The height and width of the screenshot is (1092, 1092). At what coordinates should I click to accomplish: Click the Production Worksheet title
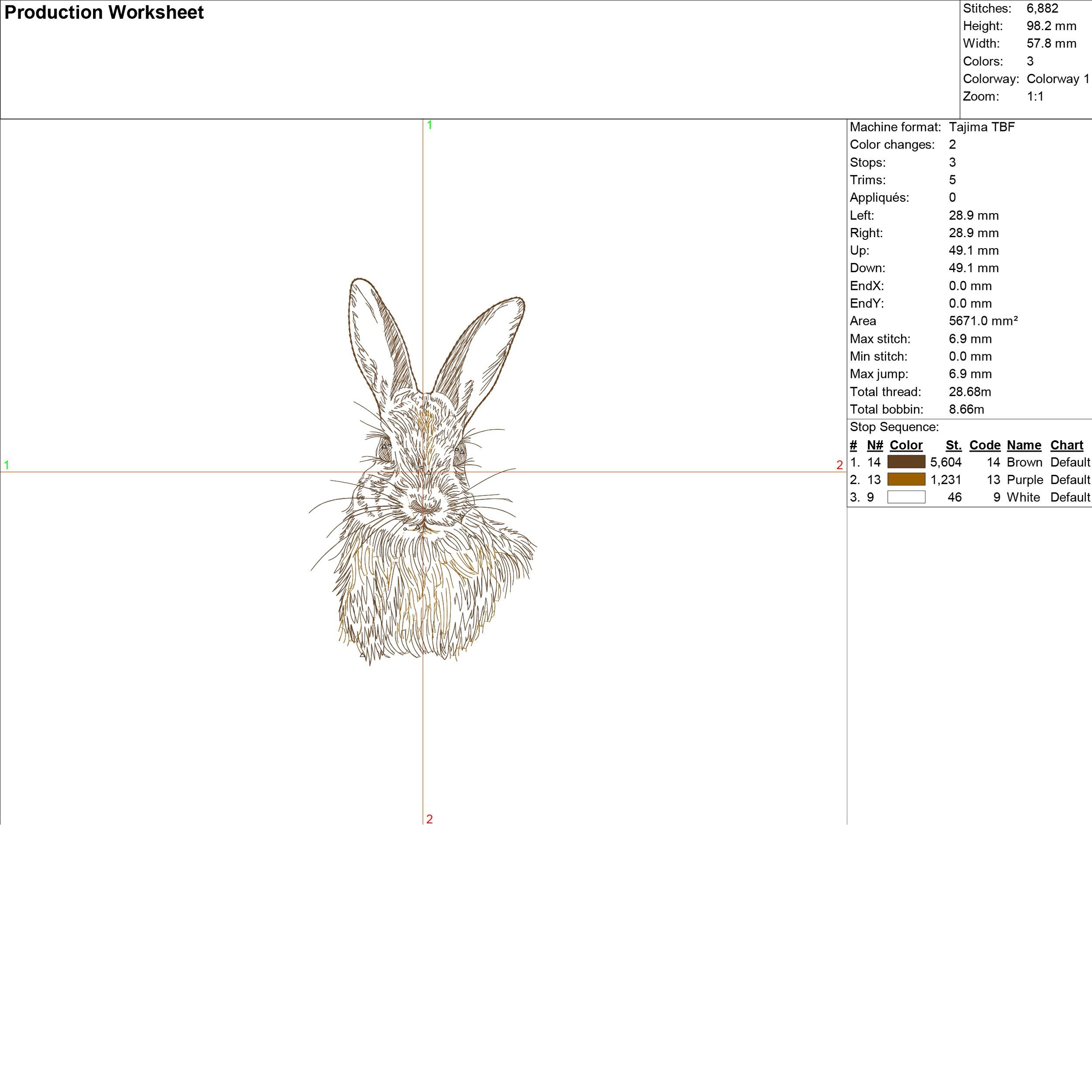click(x=104, y=12)
